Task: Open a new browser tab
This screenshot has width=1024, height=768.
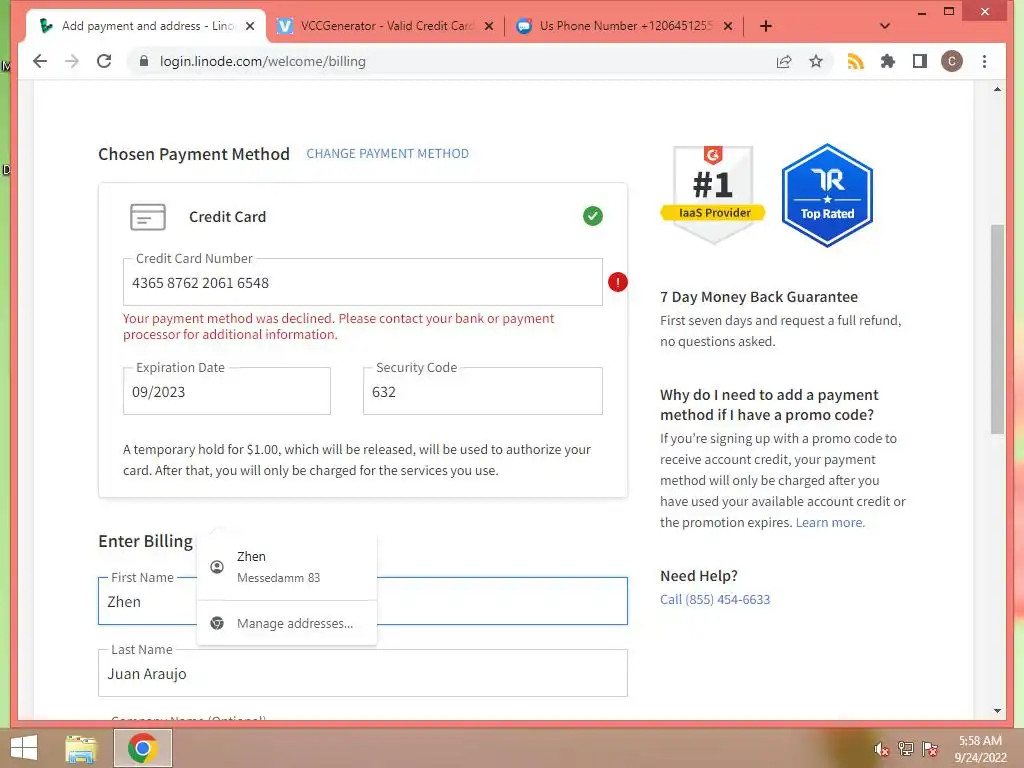Action: [766, 26]
